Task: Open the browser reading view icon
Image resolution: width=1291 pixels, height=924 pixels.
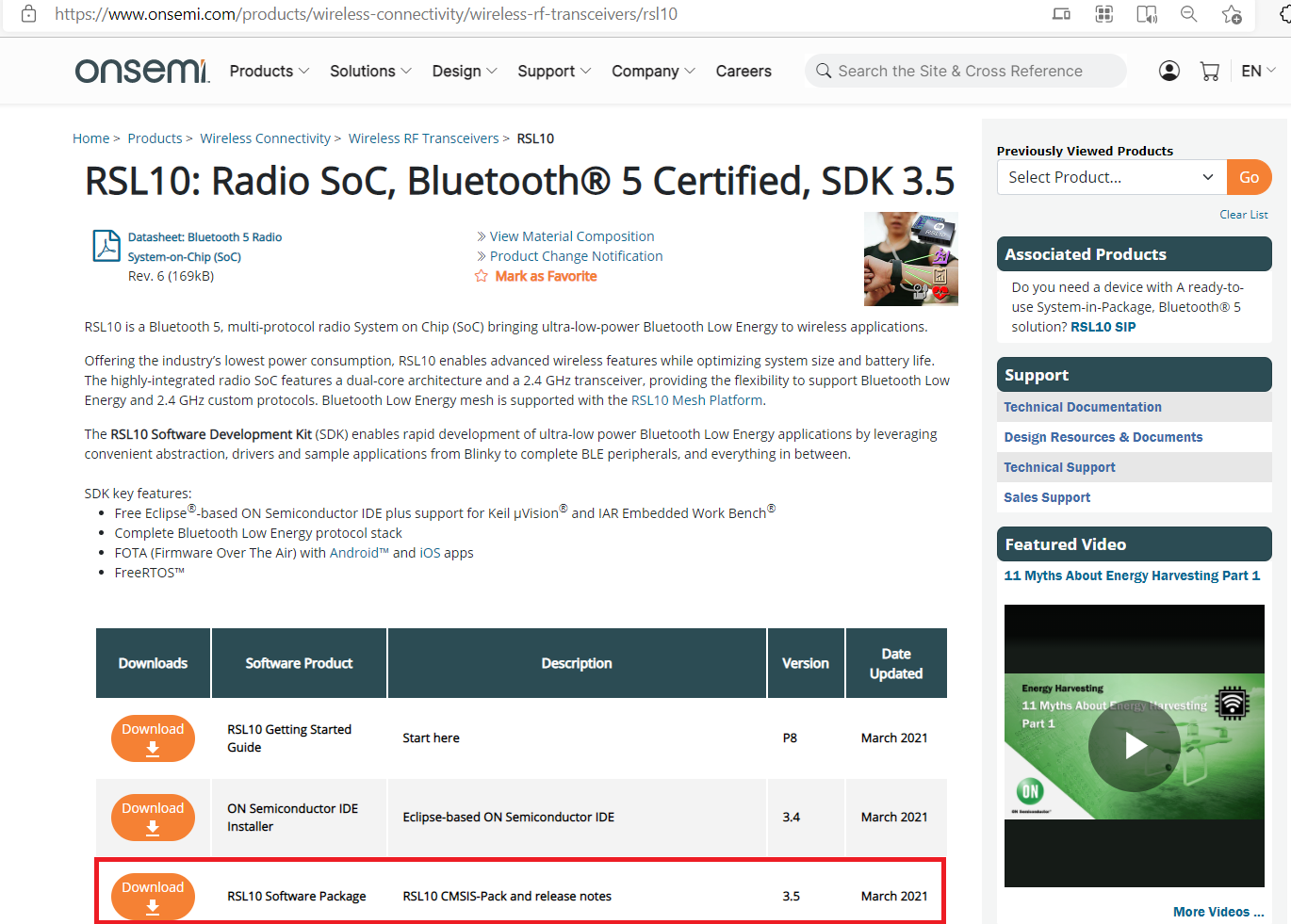Action: coord(1147,14)
